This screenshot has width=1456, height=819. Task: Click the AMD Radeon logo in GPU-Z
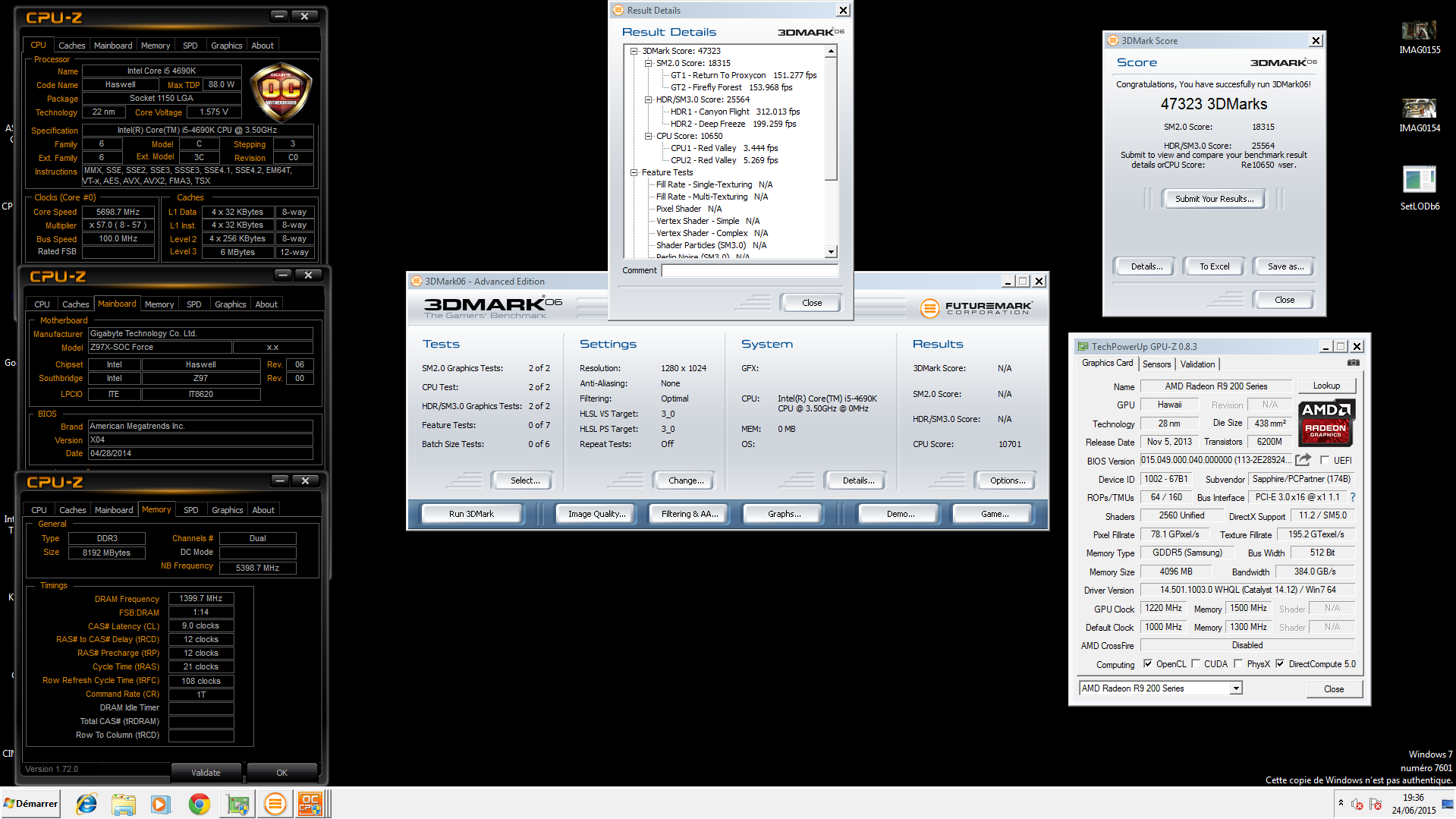tap(1326, 422)
